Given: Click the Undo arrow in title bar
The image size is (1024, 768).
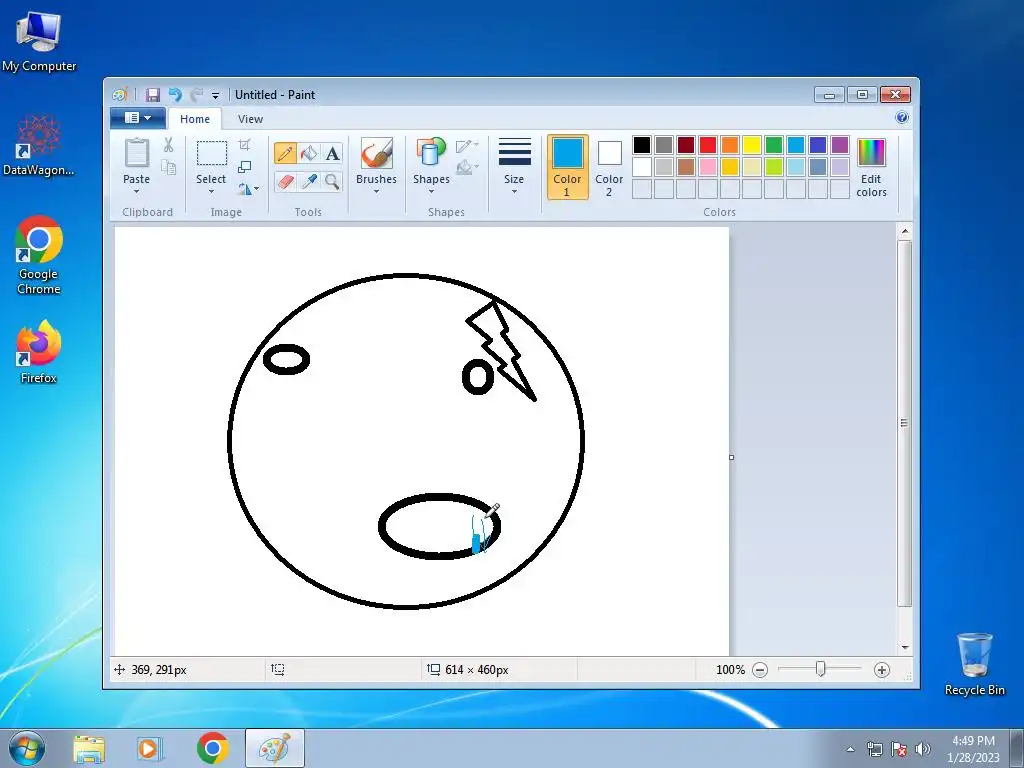Looking at the screenshot, I should [175, 95].
